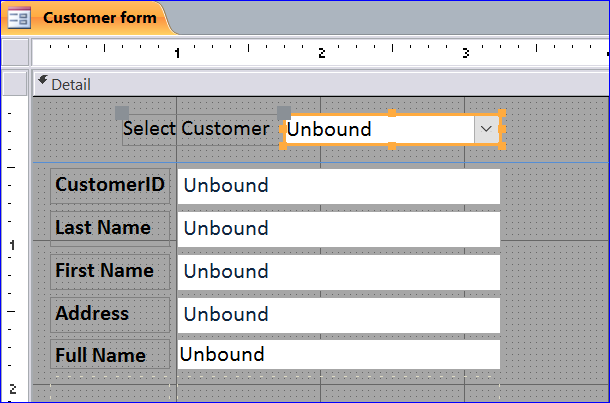Click the CustomerID Unbound text box

338,186
